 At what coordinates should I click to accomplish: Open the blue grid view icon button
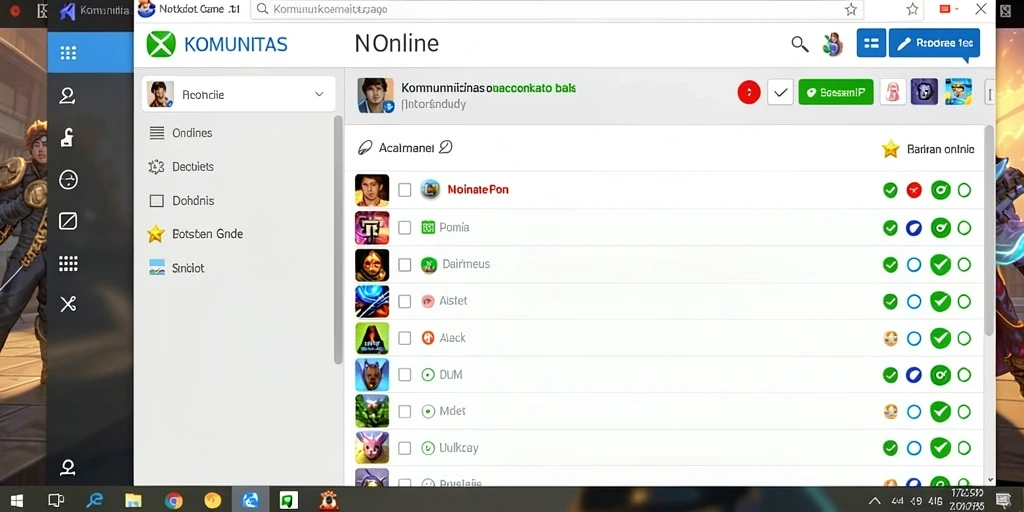click(x=871, y=43)
